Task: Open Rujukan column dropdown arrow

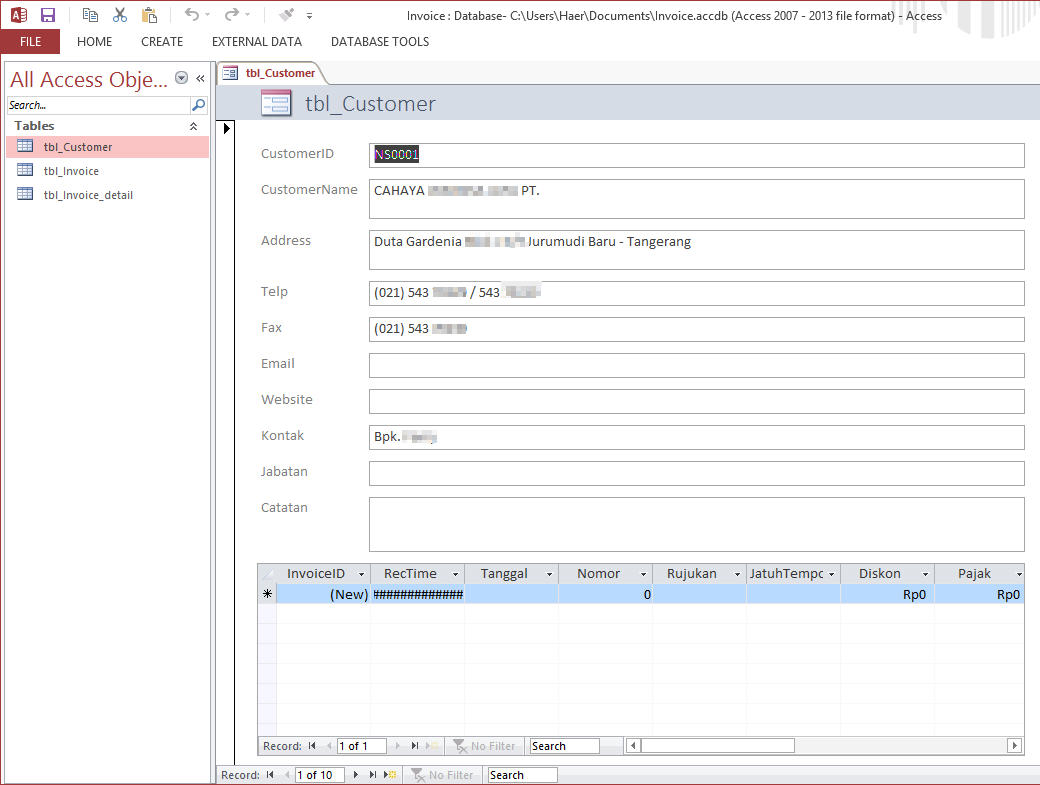Action: 738,574
